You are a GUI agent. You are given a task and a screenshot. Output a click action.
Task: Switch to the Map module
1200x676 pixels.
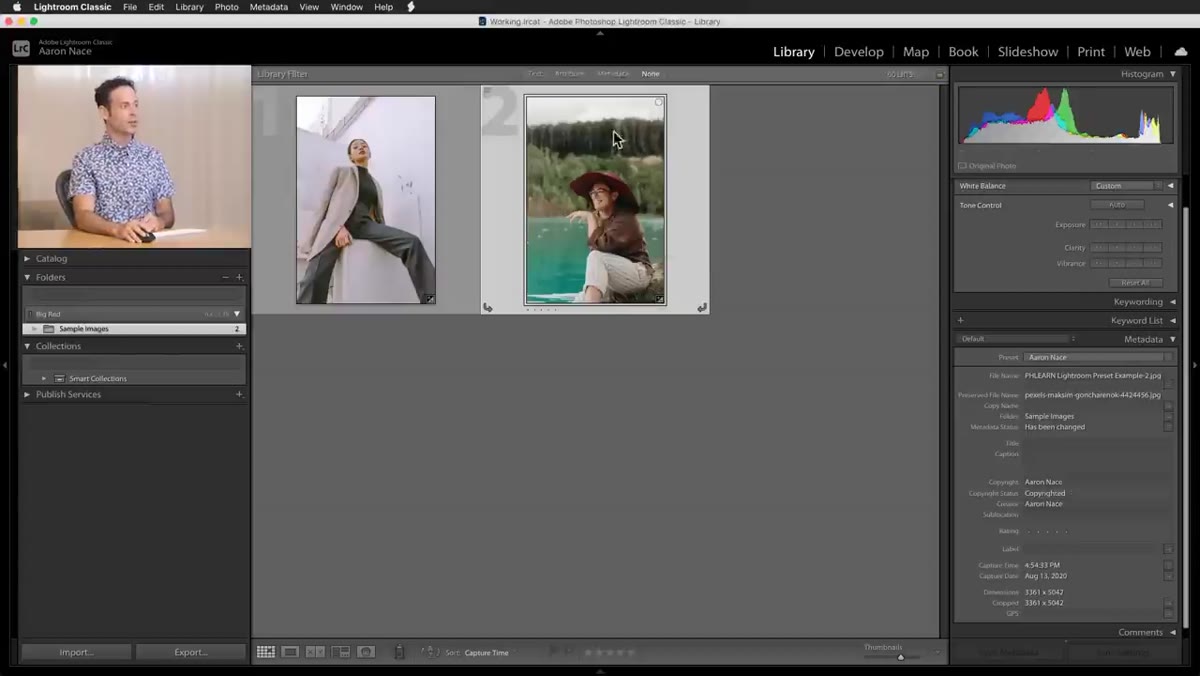pyautogui.click(x=916, y=52)
